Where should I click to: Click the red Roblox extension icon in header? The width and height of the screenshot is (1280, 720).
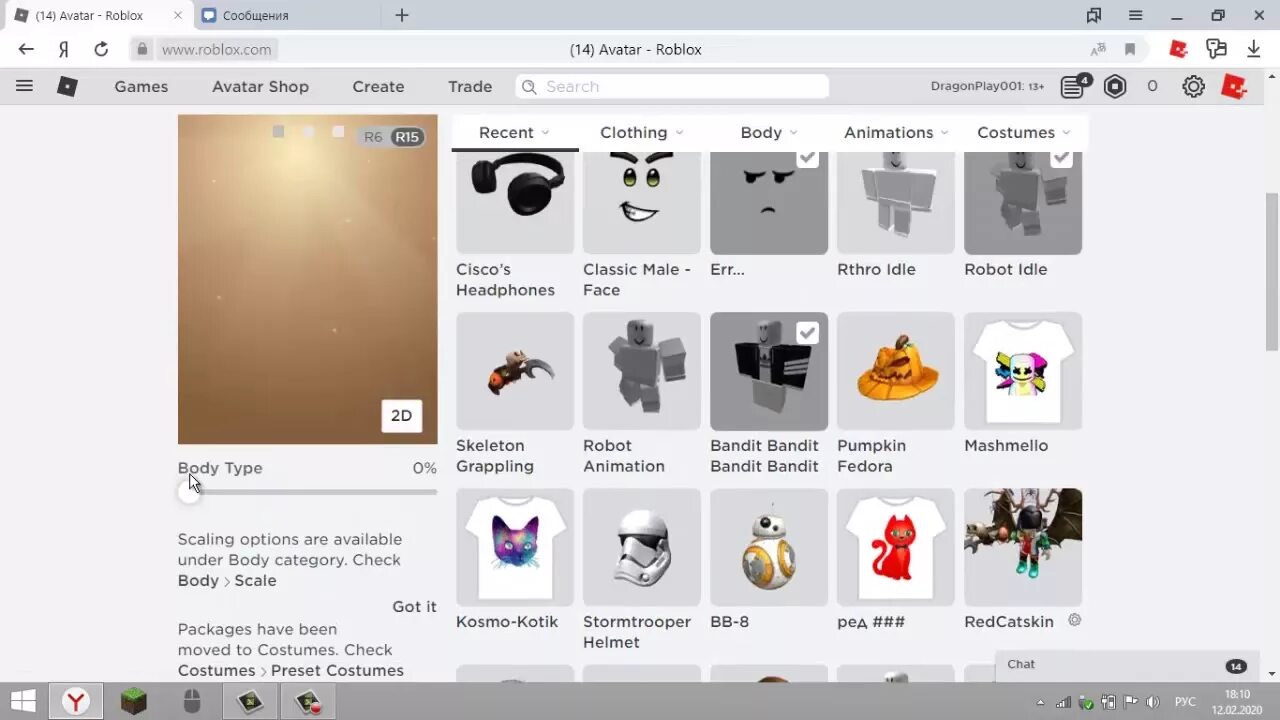click(x=1235, y=87)
